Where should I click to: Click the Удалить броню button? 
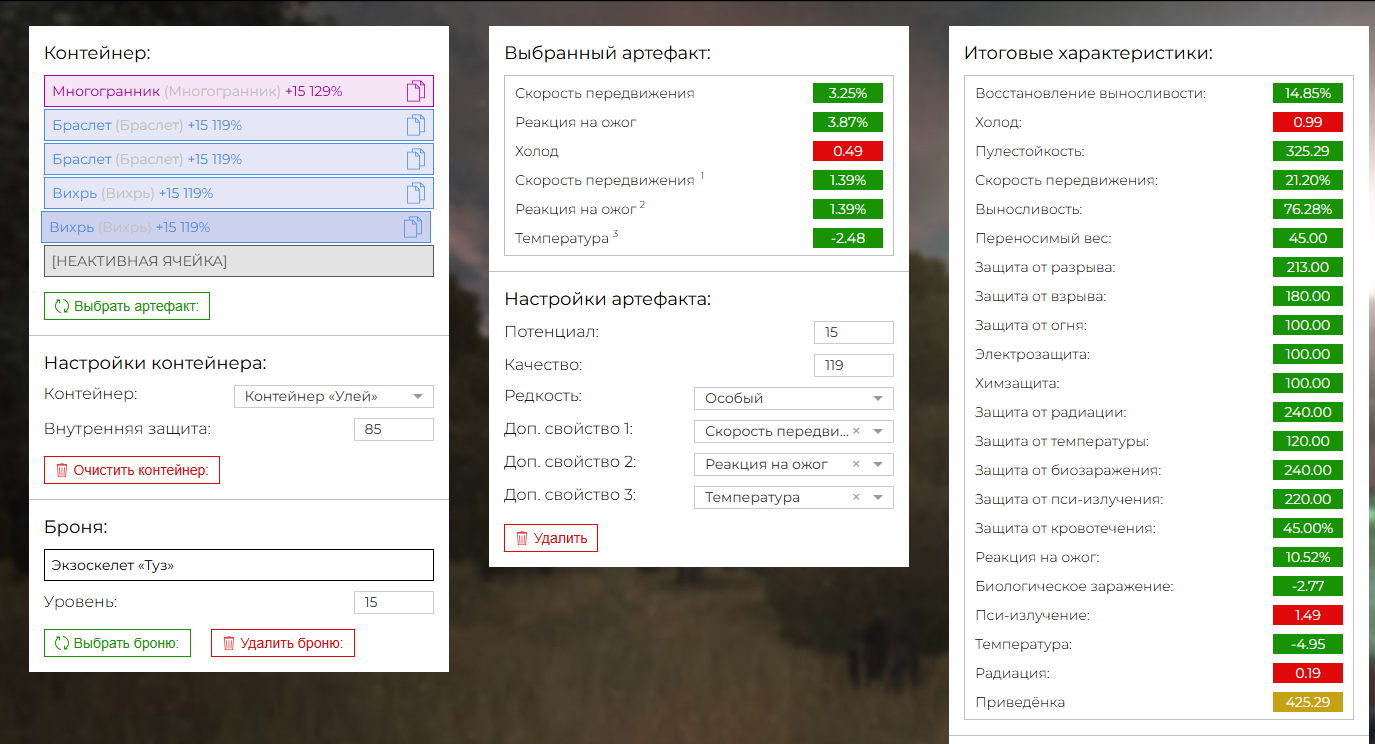(x=283, y=643)
